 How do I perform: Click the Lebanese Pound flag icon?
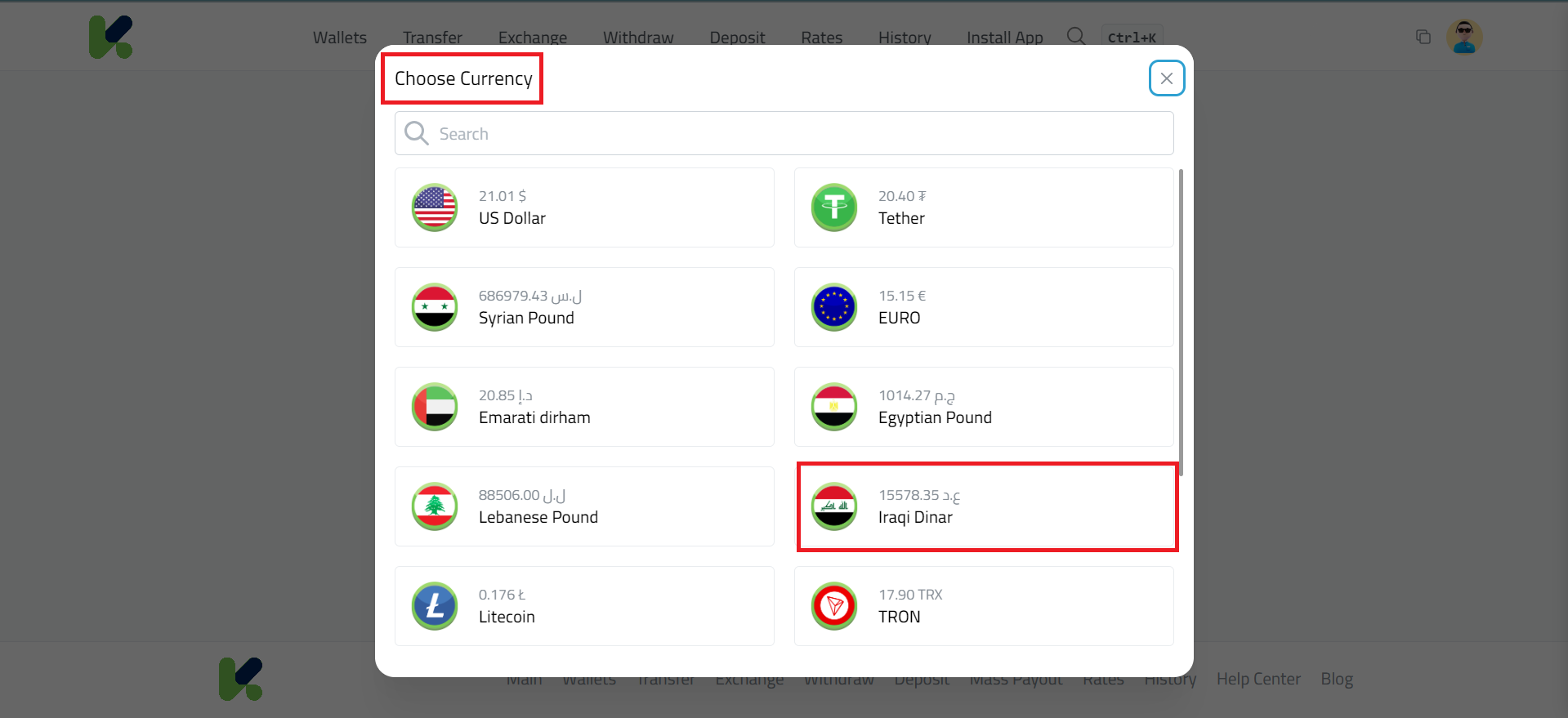point(435,506)
